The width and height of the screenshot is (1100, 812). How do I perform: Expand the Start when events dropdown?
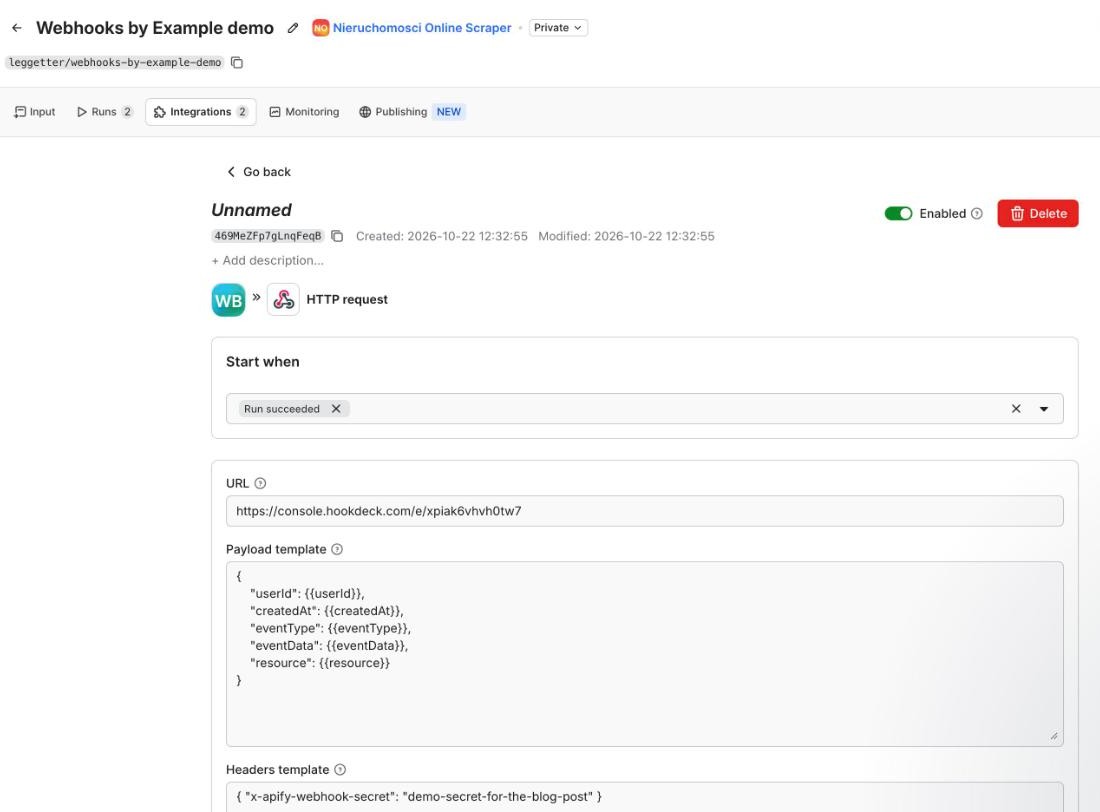[x=1044, y=409]
